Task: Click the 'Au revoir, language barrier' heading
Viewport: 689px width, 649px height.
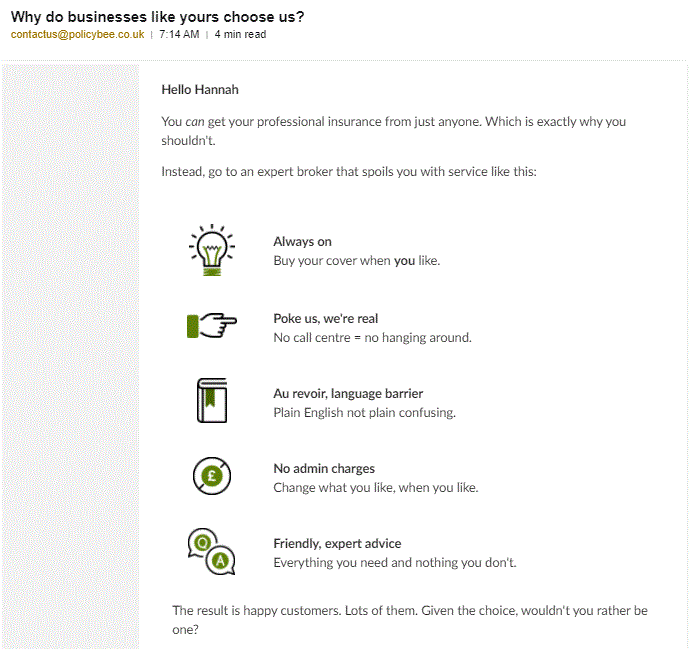Action: tap(348, 393)
